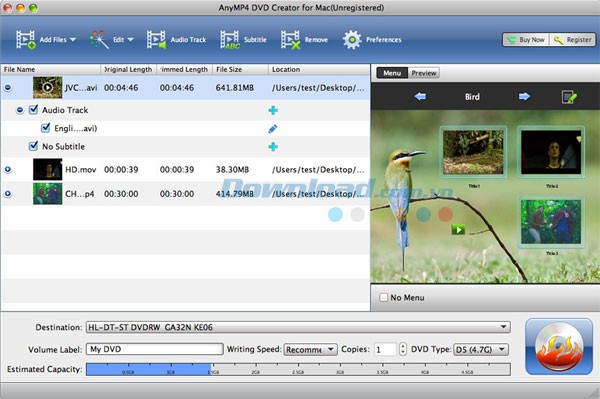
Task: Uncheck the Audio Track checkbox
Action: click(x=34, y=109)
